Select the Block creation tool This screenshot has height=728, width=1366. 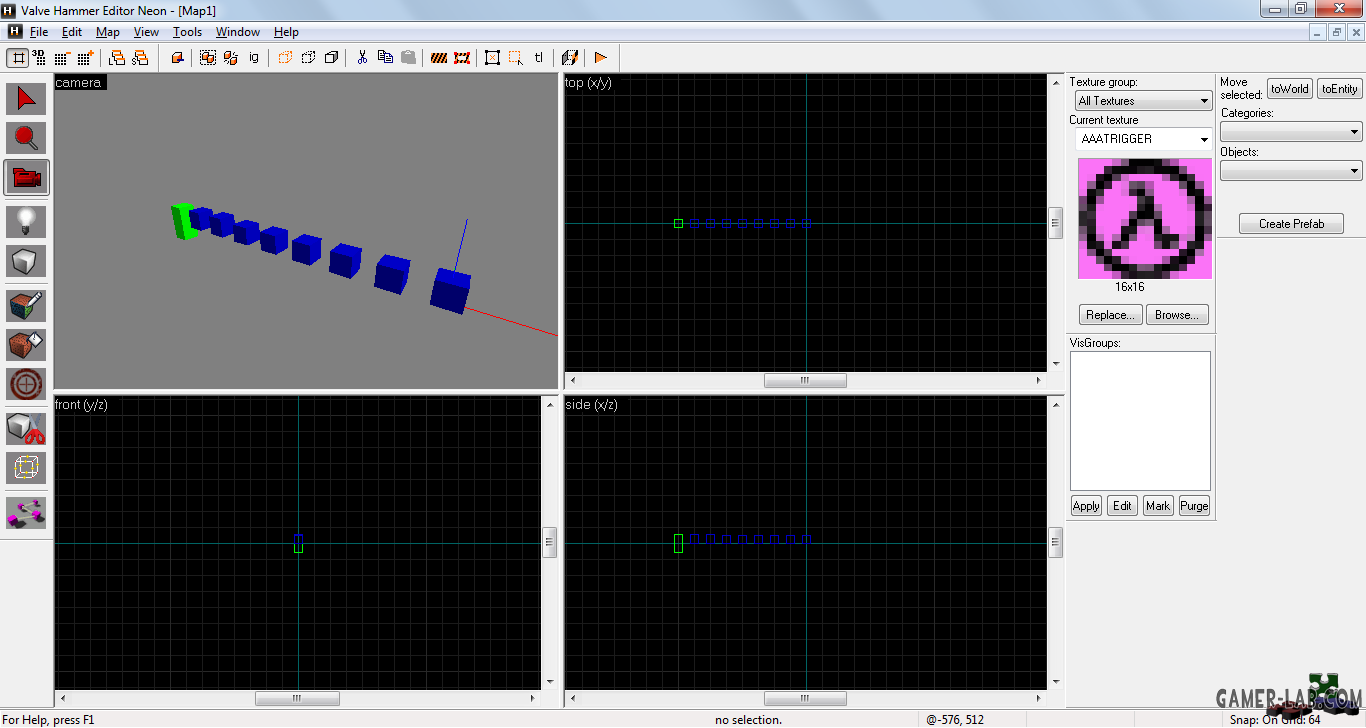click(26, 261)
